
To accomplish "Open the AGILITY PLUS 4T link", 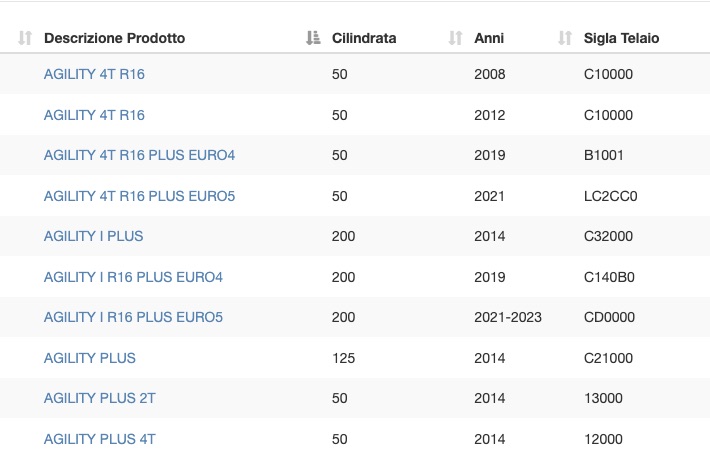I will 100,439.
